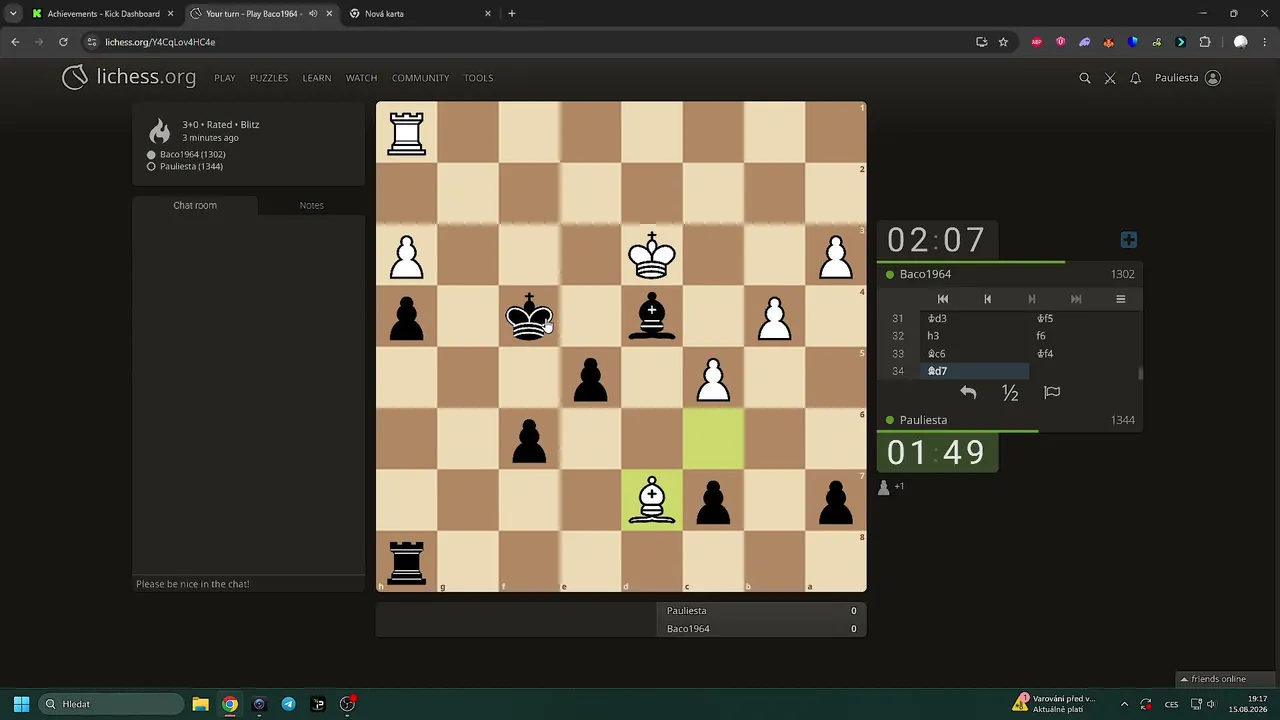Open the board hamburger menu

coord(1120,299)
